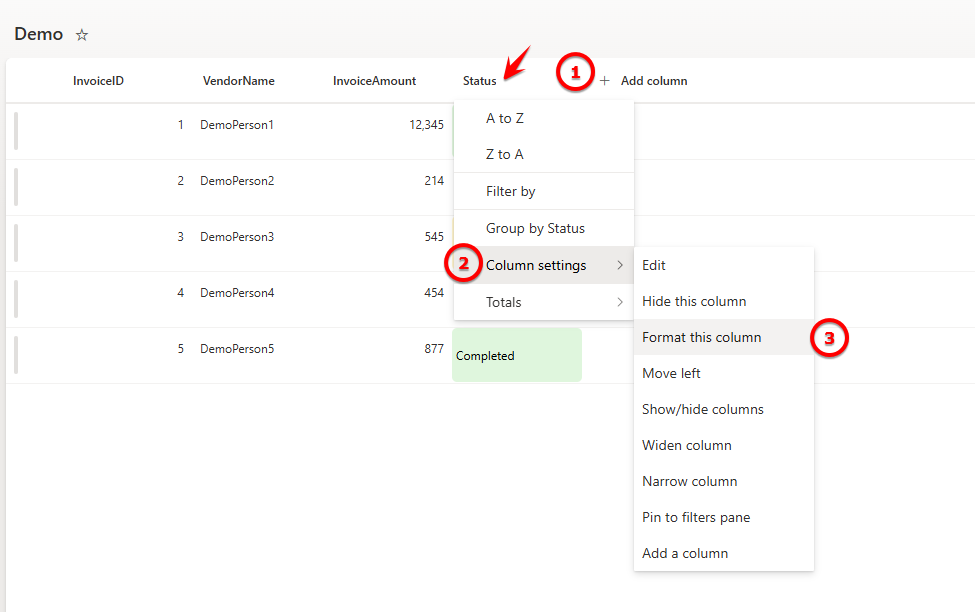Image resolution: width=975 pixels, height=612 pixels.
Task: Click the plus icon beside Add column
Action: click(604, 81)
